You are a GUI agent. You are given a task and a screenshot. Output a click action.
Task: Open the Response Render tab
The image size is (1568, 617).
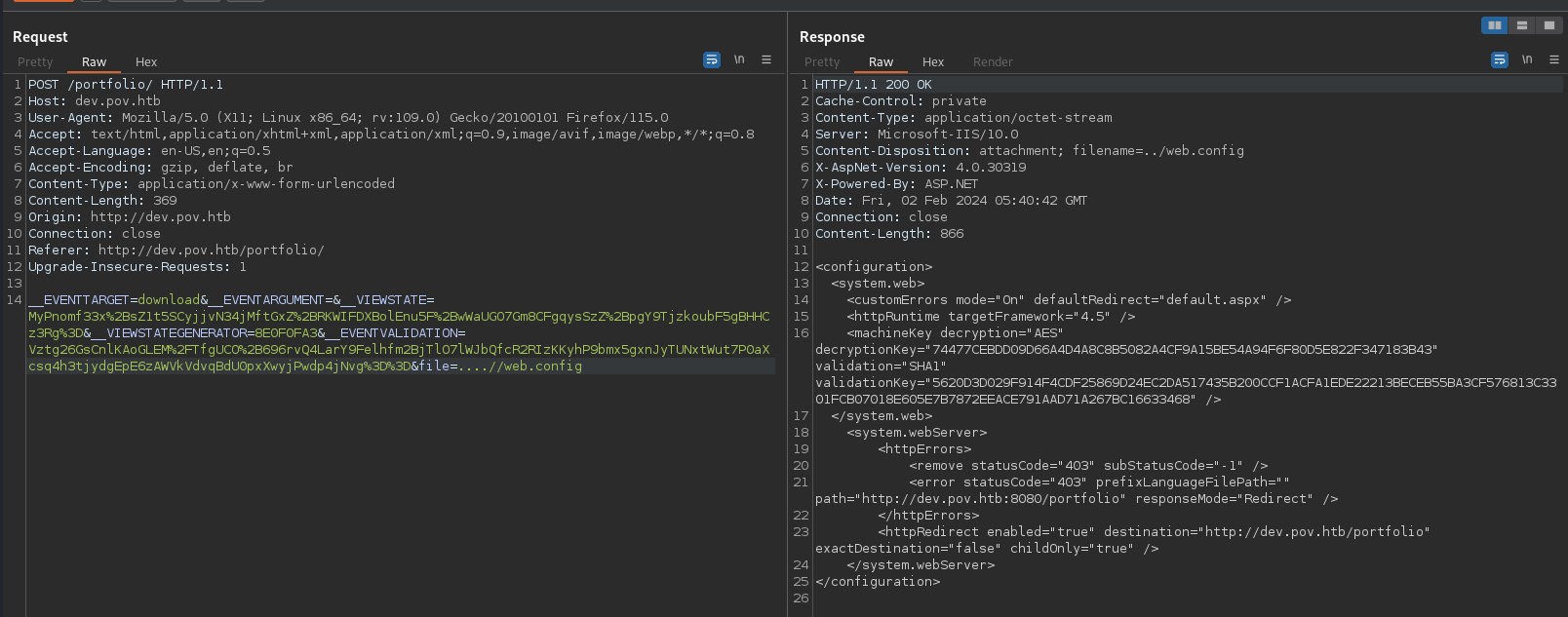pyautogui.click(x=993, y=62)
